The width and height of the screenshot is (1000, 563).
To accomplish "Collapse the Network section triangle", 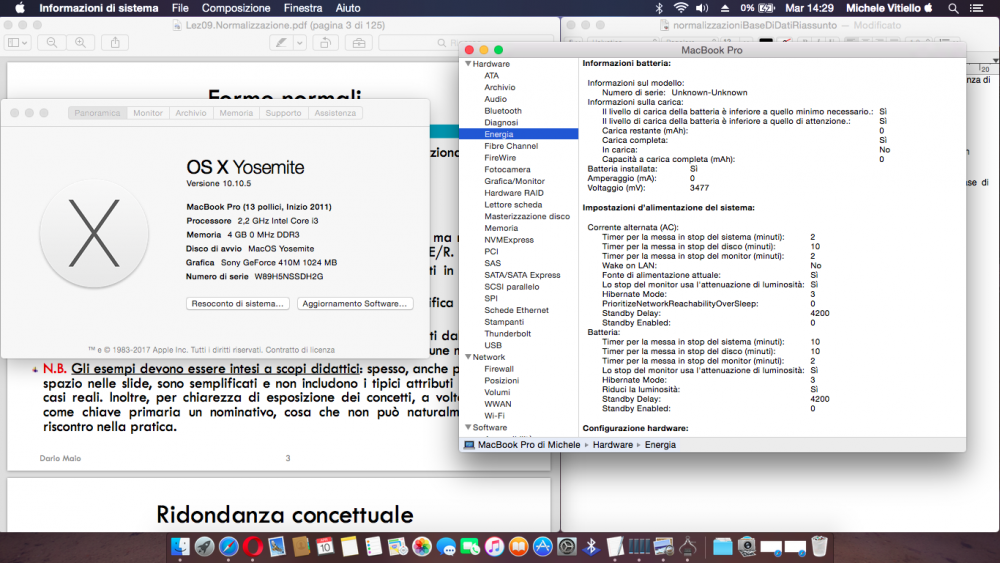I will (x=468, y=357).
